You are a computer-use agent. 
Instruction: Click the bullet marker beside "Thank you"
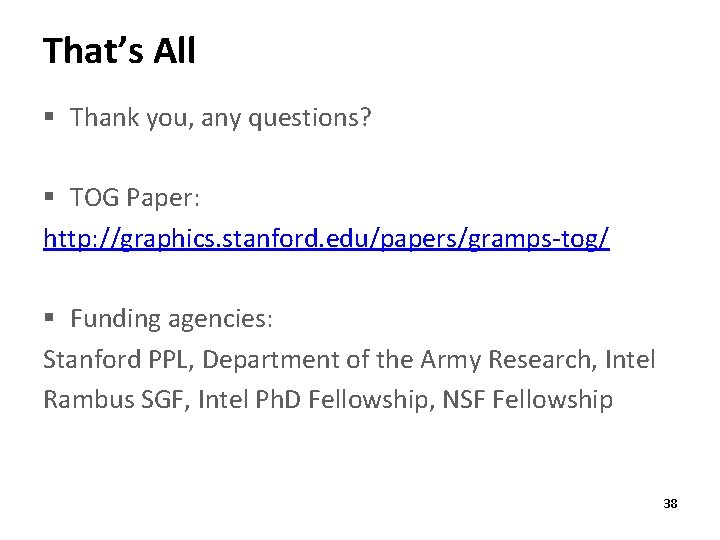[x=49, y=115]
